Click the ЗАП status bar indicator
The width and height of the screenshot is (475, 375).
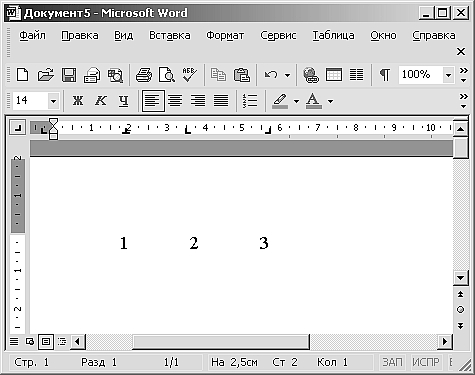(x=392, y=362)
